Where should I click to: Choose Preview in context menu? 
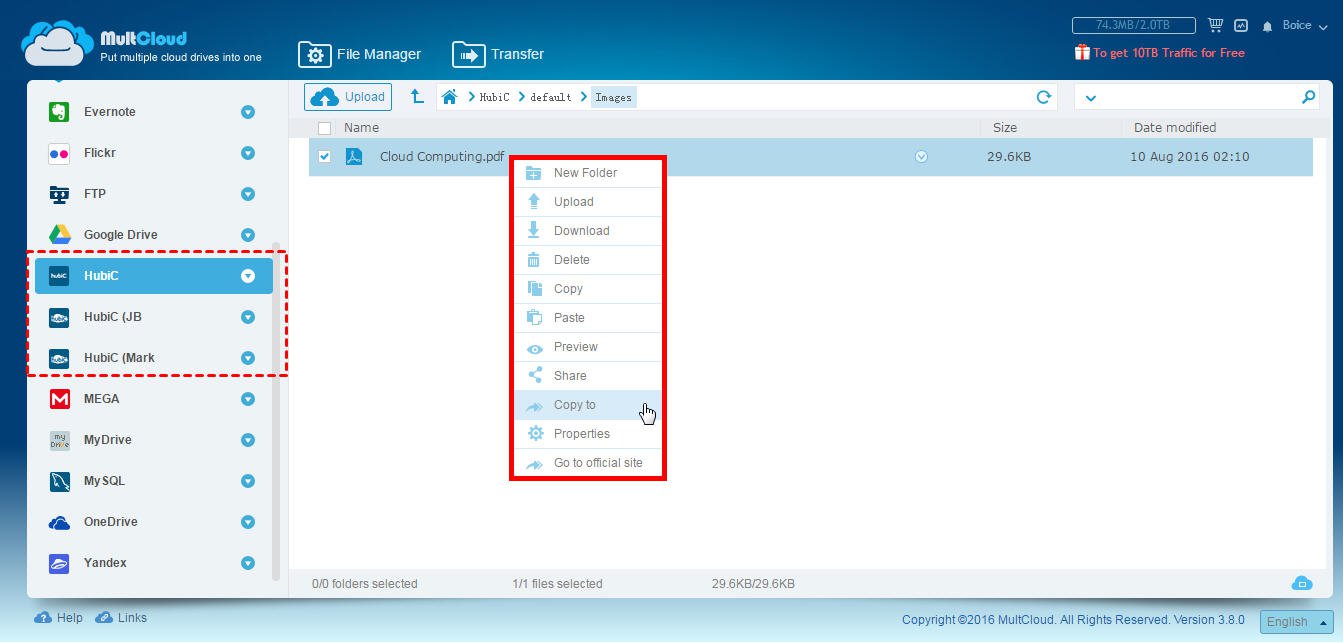click(x=587, y=347)
